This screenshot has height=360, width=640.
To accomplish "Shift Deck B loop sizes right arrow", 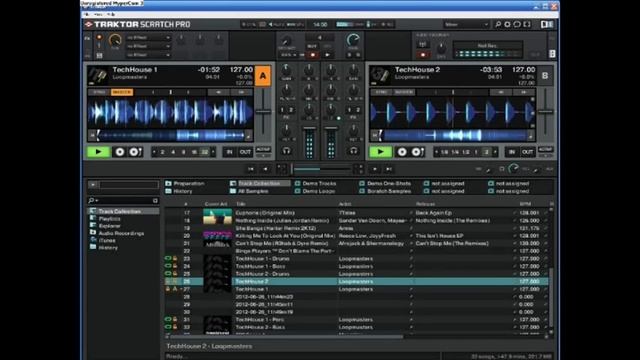I will tap(495, 152).
